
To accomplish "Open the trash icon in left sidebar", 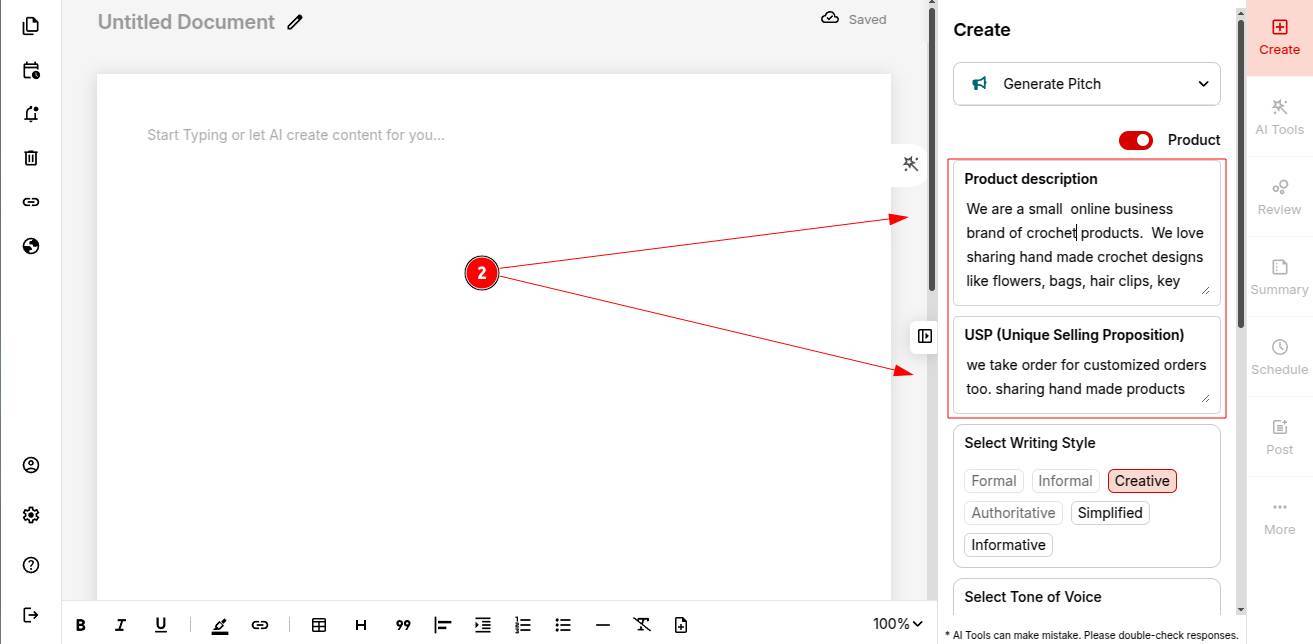I will point(31,158).
